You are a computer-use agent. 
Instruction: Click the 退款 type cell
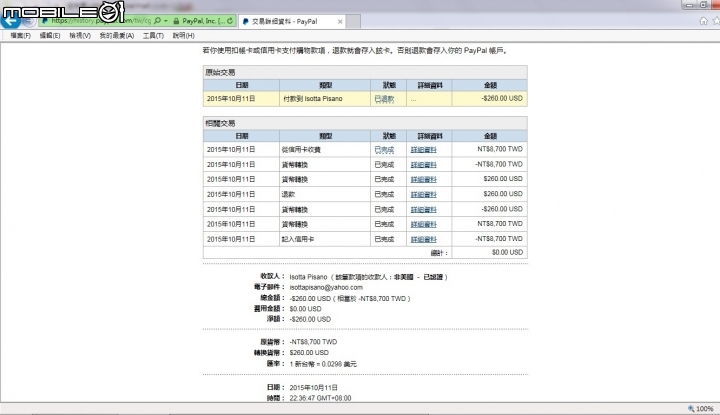[325, 195]
